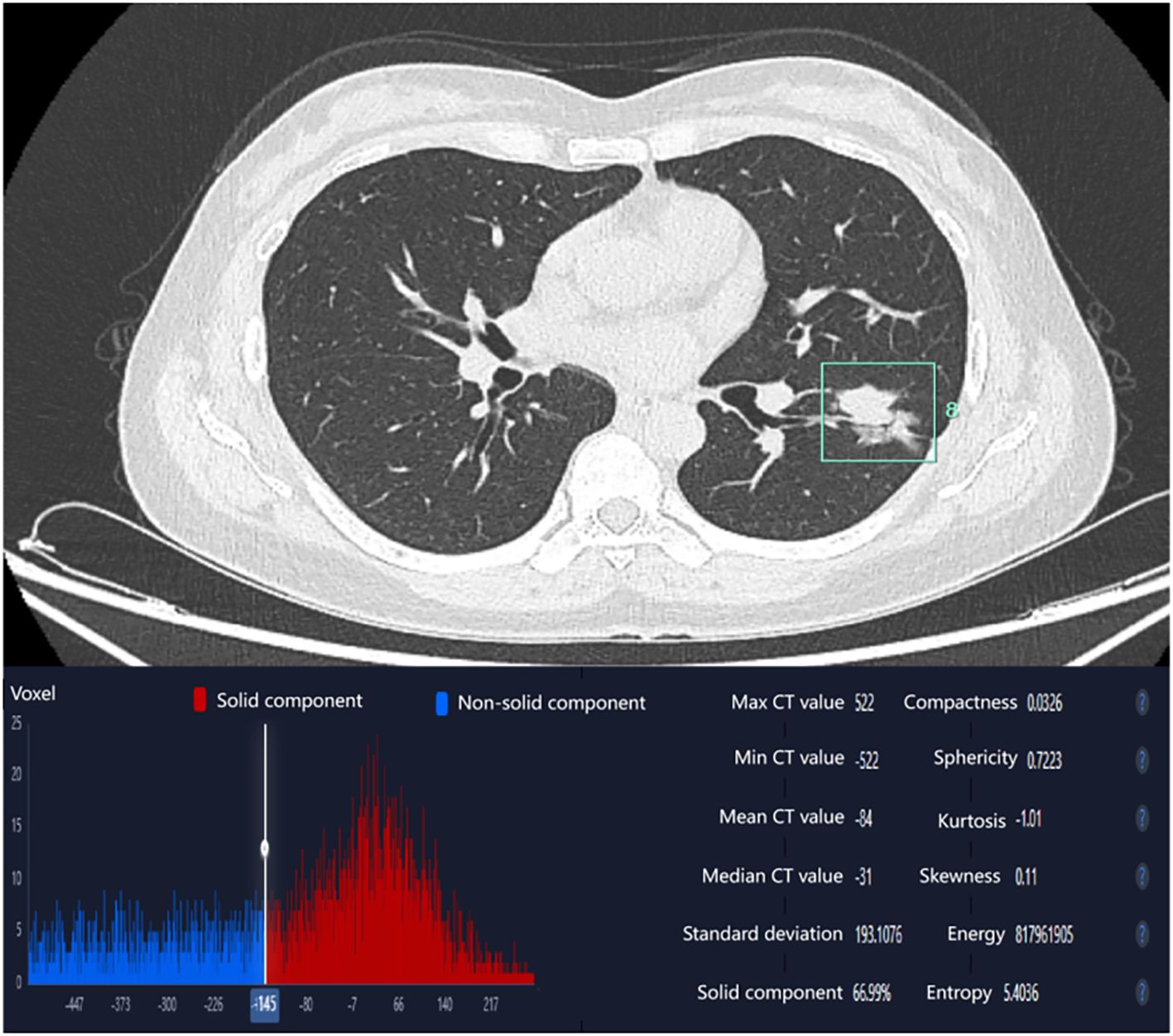Toggle the Solid component legend label
The width and height of the screenshot is (1173, 1036).
(289, 701)
